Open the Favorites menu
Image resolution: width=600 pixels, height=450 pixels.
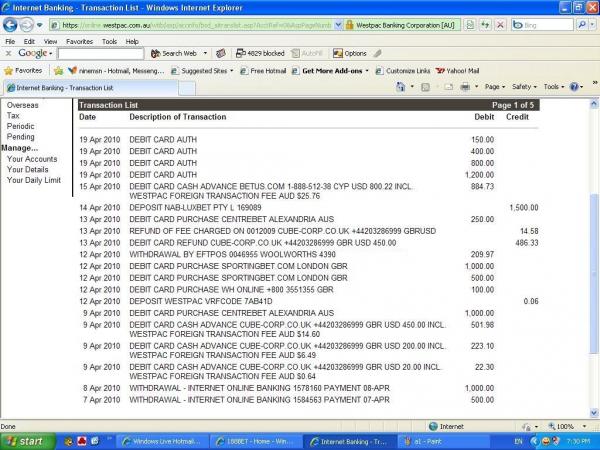[x=79, y=41]
